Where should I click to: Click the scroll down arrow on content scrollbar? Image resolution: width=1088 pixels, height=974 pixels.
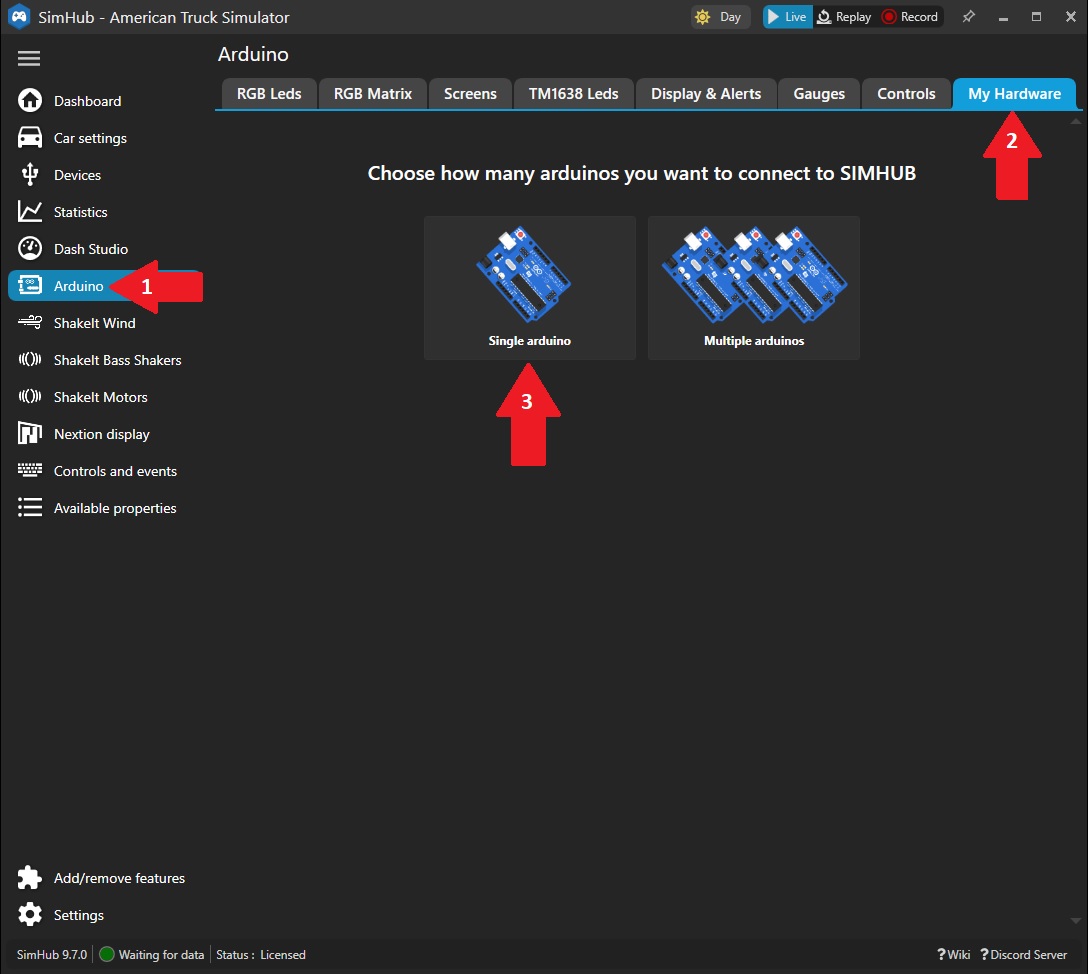click(x=1076, y=921)
